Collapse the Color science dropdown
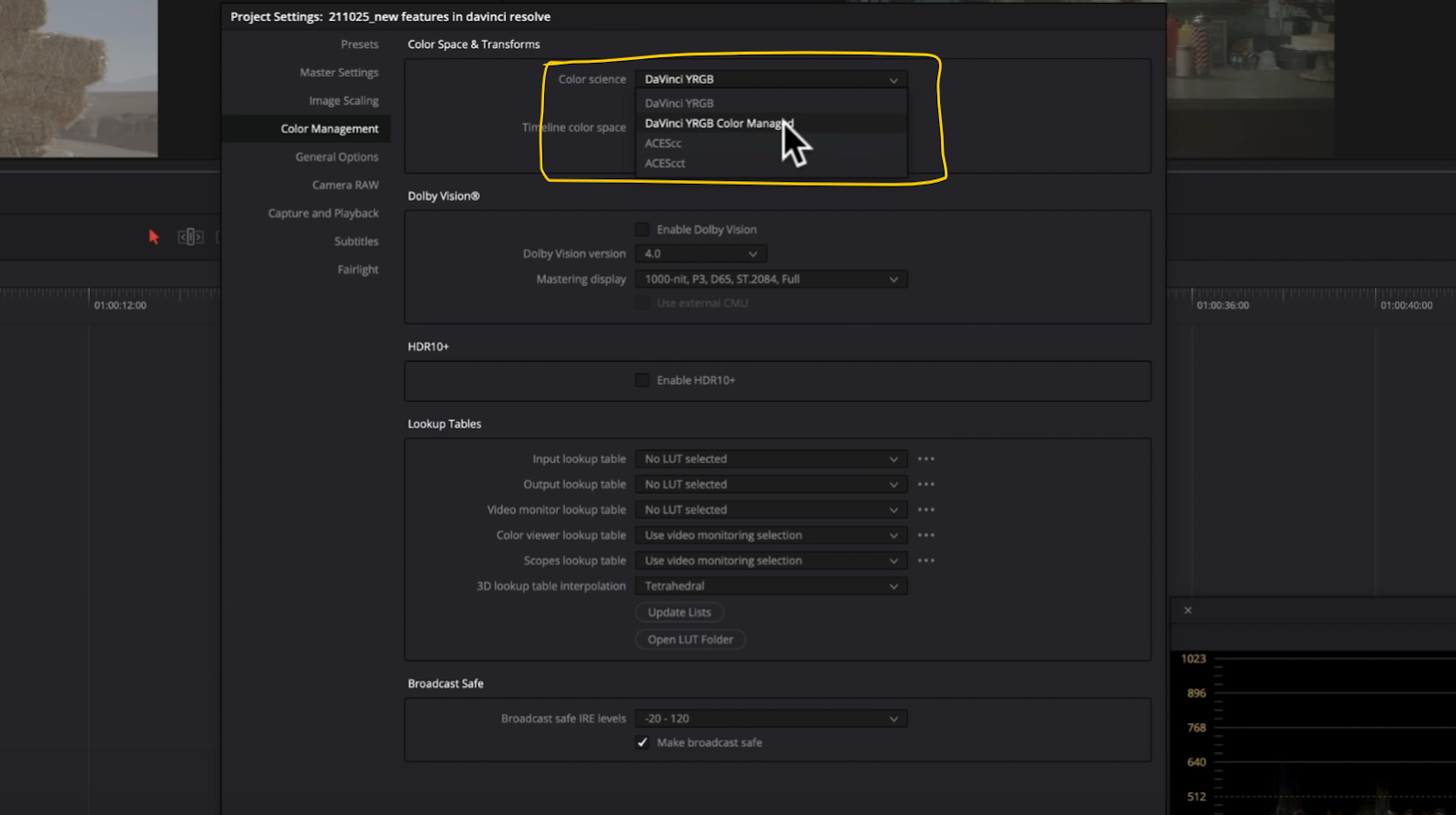 pyautogui.click(x=771, y=80)
